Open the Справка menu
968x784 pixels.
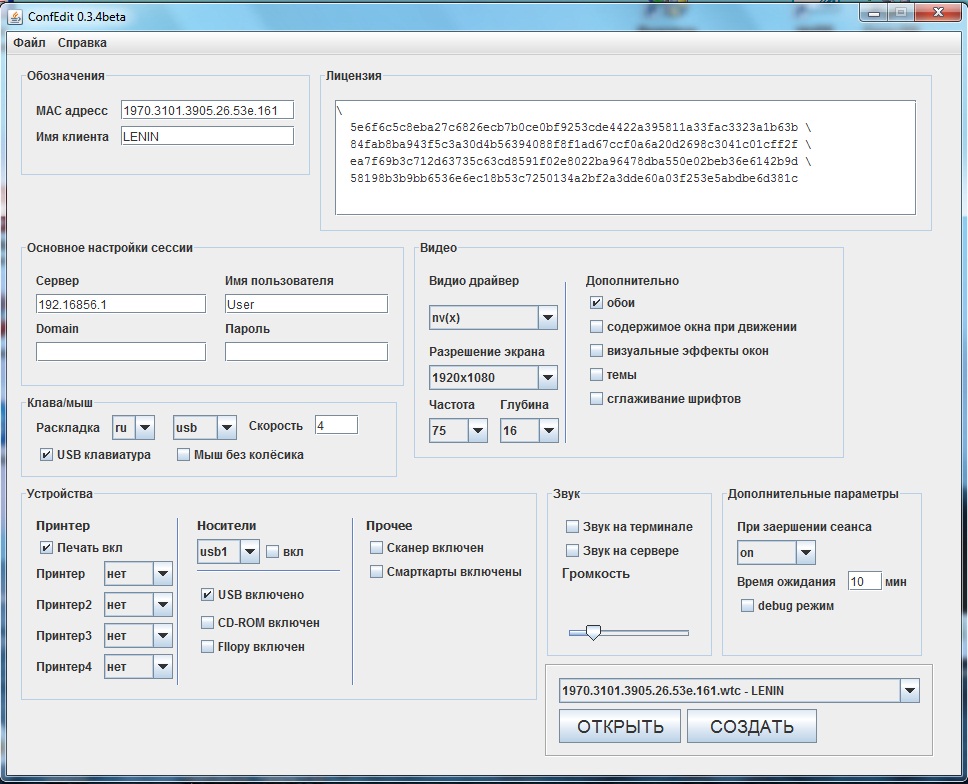(x=82, y=43)
